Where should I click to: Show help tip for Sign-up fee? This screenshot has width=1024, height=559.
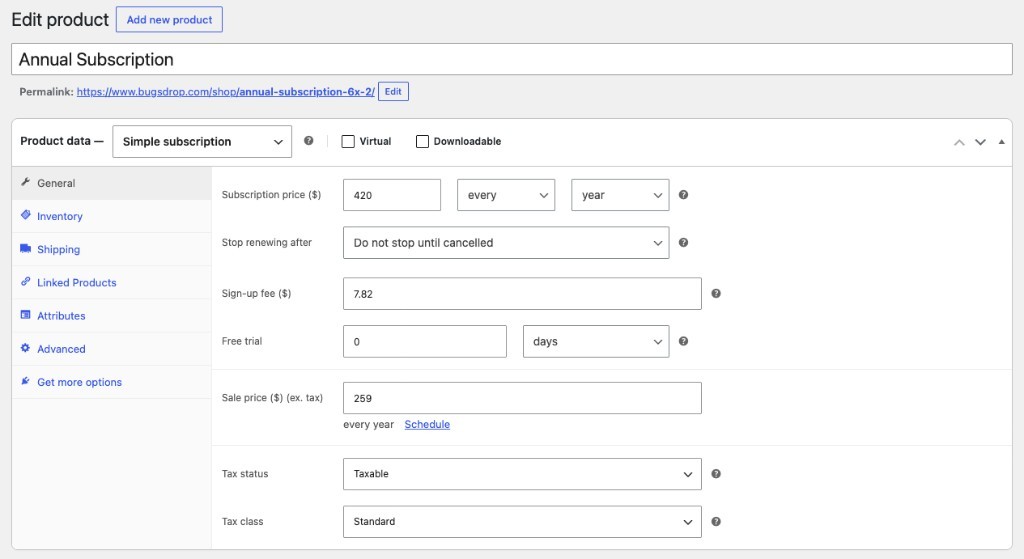(x=716, y=293)
